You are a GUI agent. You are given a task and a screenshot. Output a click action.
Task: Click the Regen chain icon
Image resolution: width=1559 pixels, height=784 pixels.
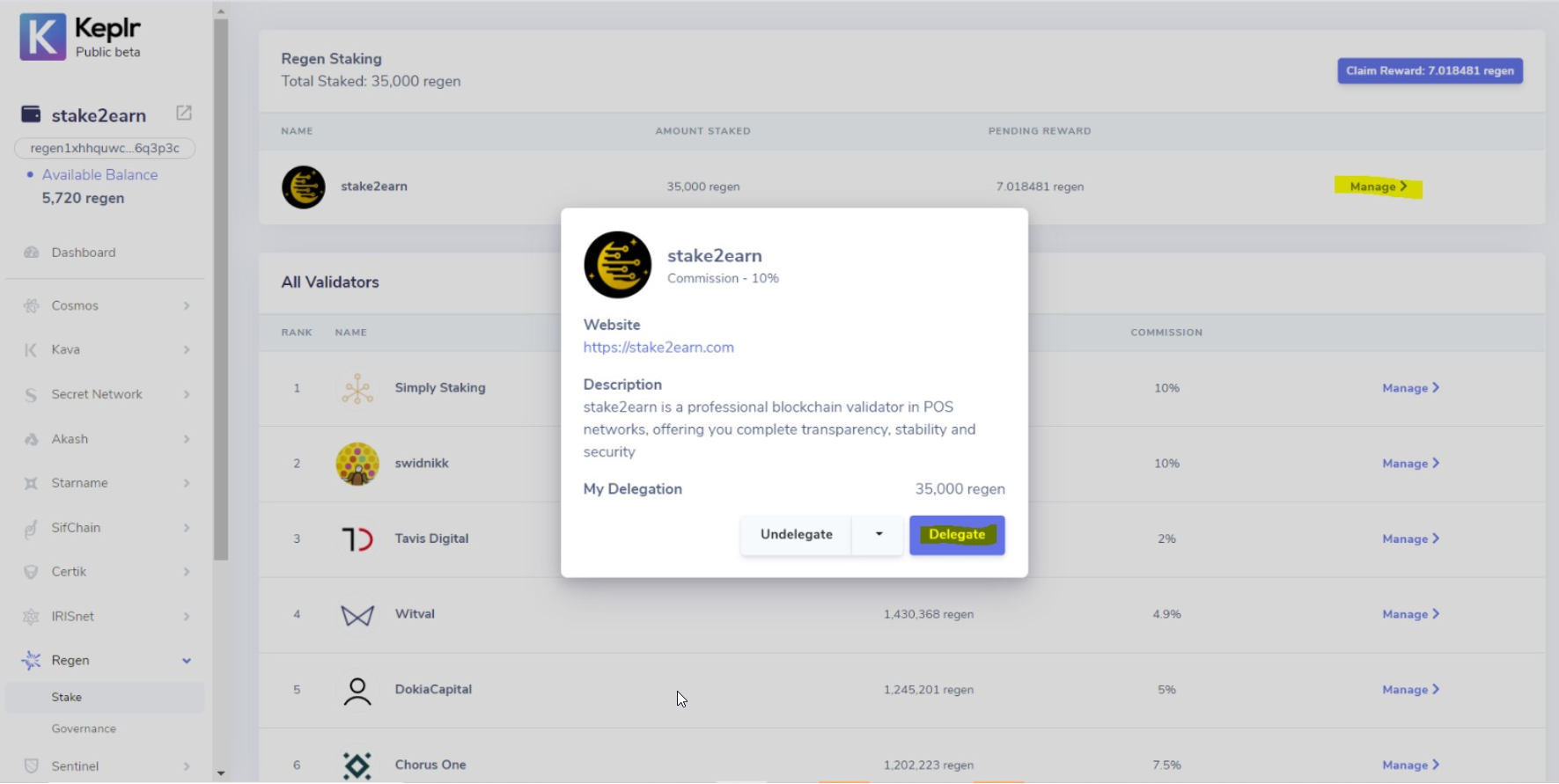32,660
